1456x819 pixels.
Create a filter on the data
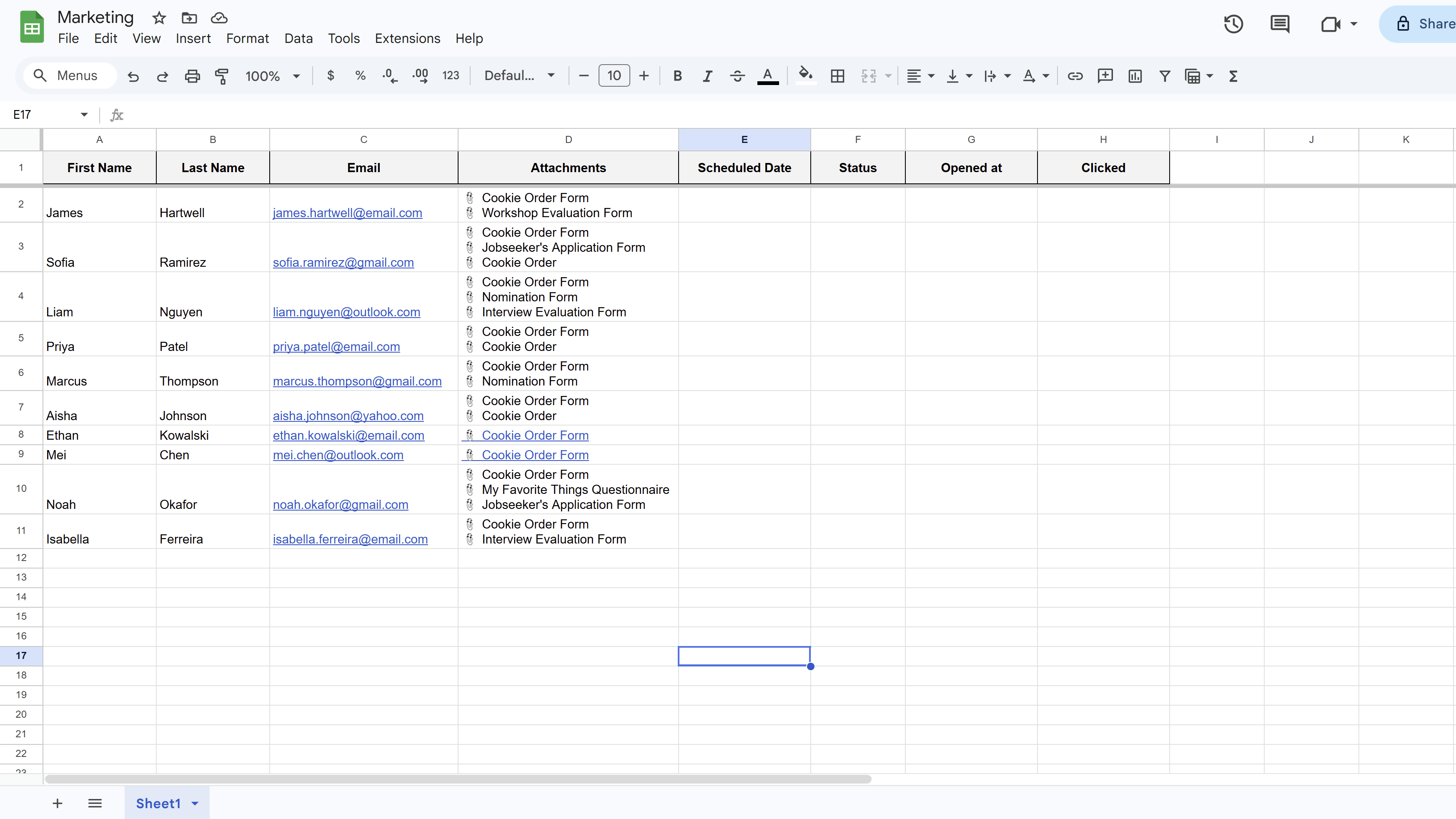tap(1164, 76)
